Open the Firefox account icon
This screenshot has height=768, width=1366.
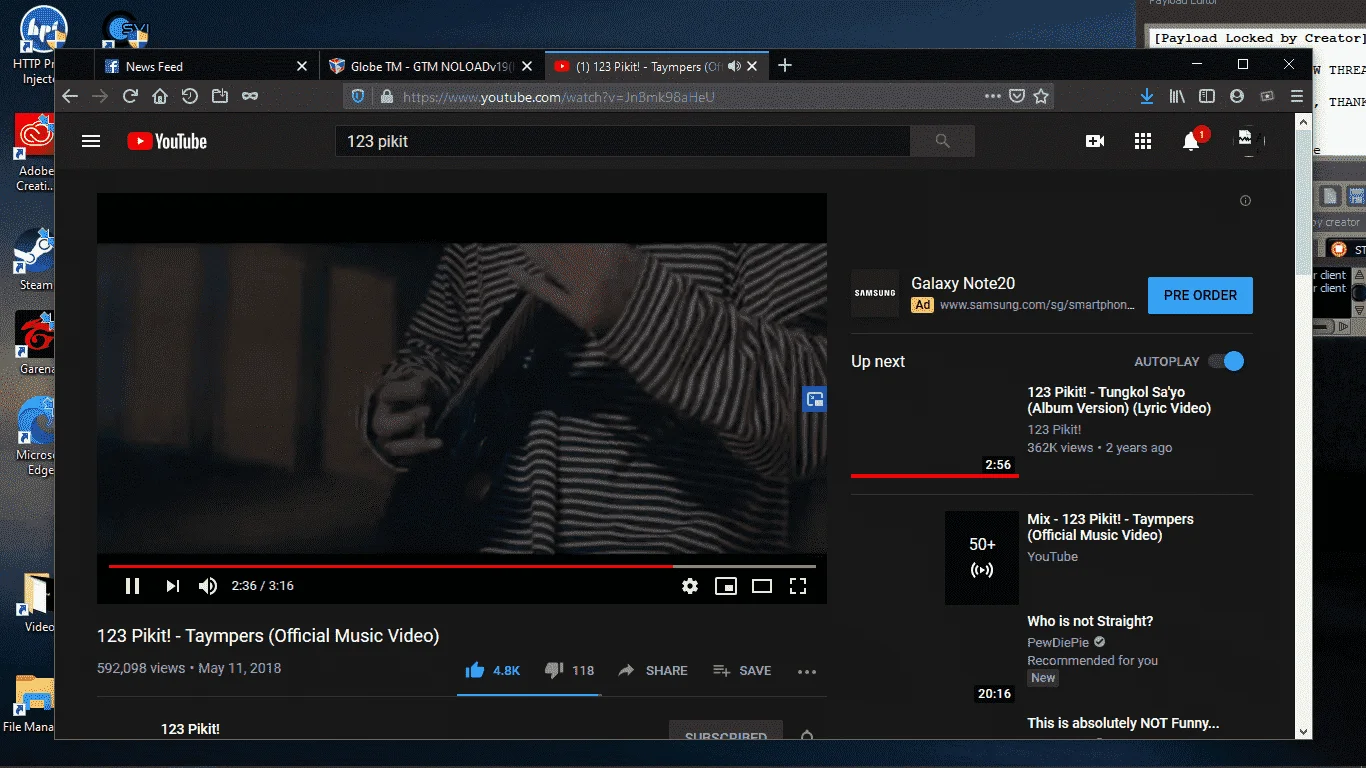1237,97
